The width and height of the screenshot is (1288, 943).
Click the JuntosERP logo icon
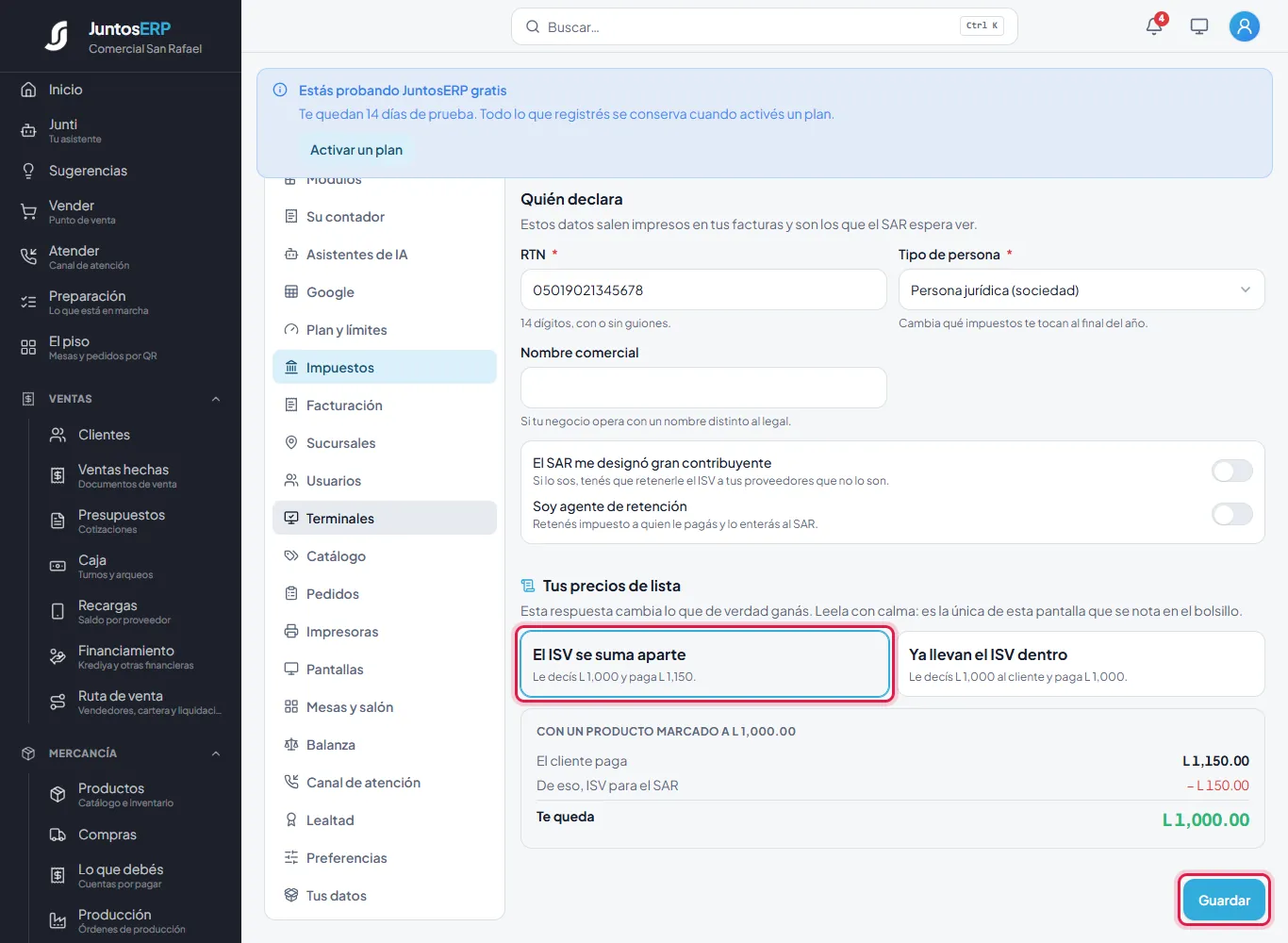tap(57, 36)
